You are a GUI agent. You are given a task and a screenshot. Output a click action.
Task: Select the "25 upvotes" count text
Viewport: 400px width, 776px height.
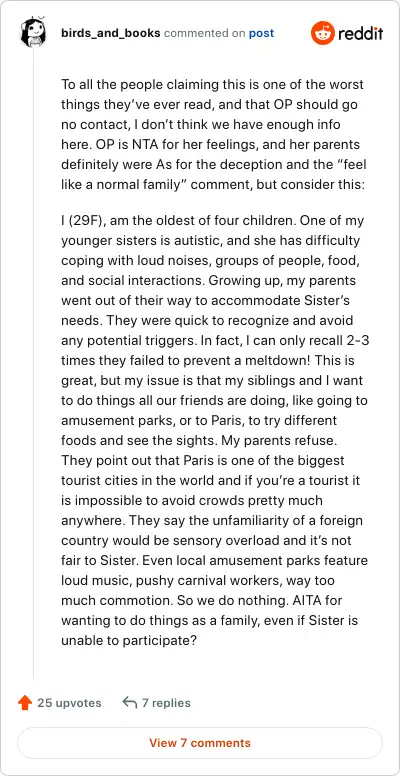[x=69, y=703]
